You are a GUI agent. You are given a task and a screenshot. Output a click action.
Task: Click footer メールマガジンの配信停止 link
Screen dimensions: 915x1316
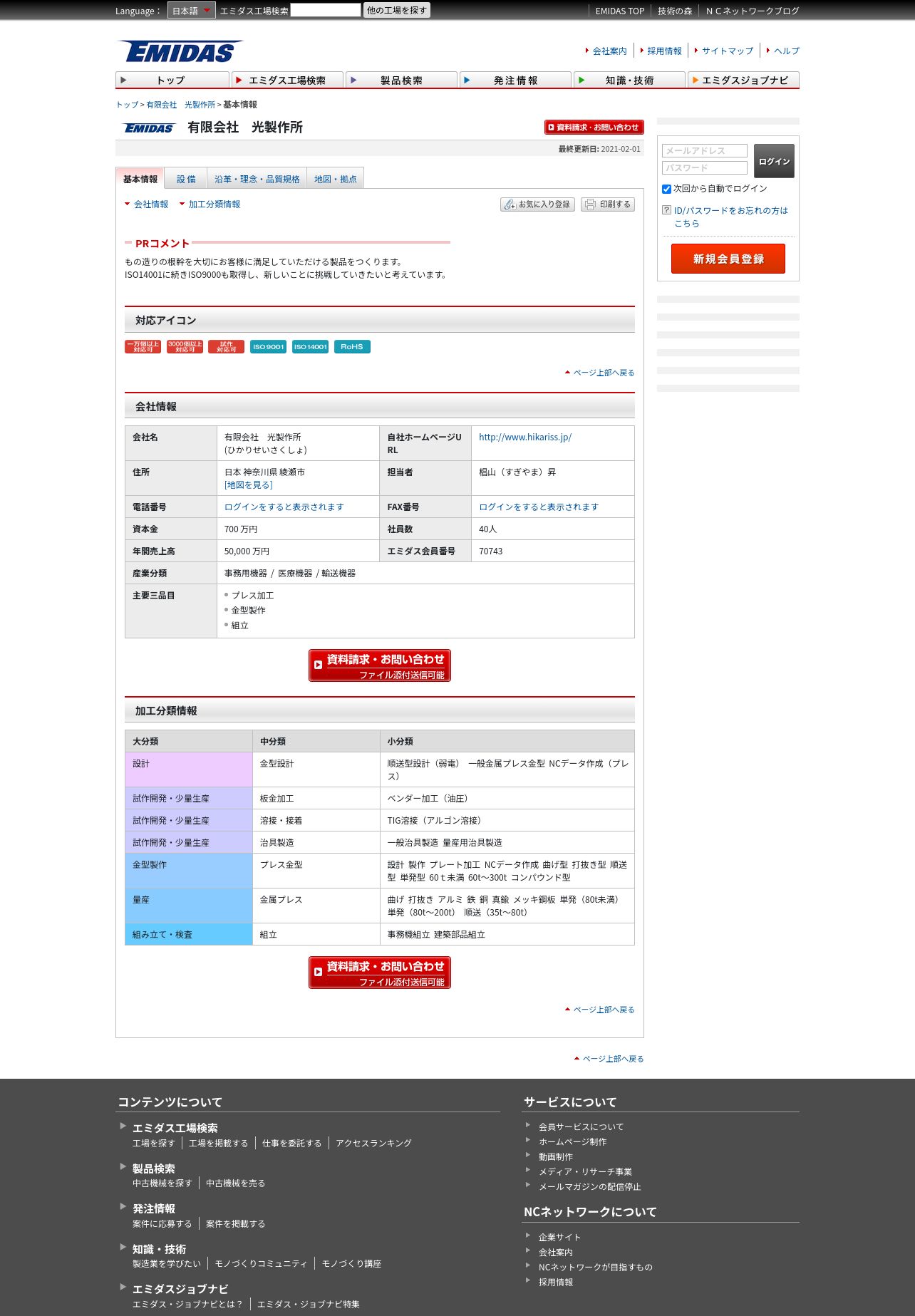pyautogui.click(x=589, y=1187)
